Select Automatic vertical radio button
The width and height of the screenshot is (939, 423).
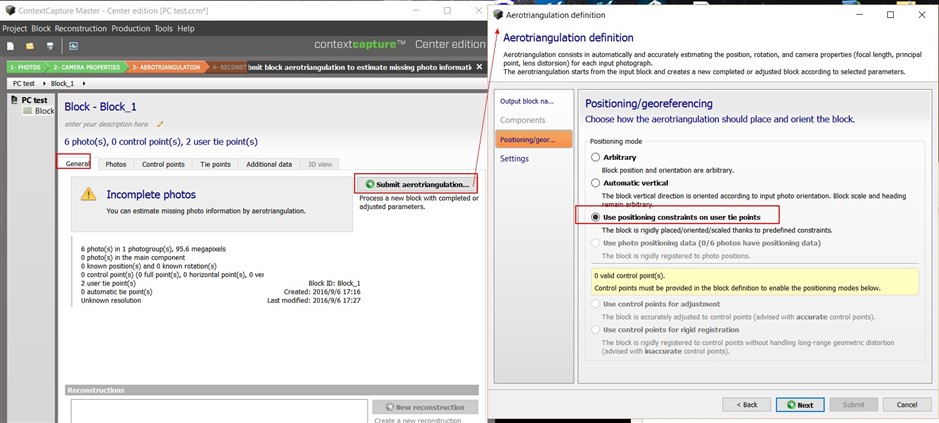(x=595, y=183)
